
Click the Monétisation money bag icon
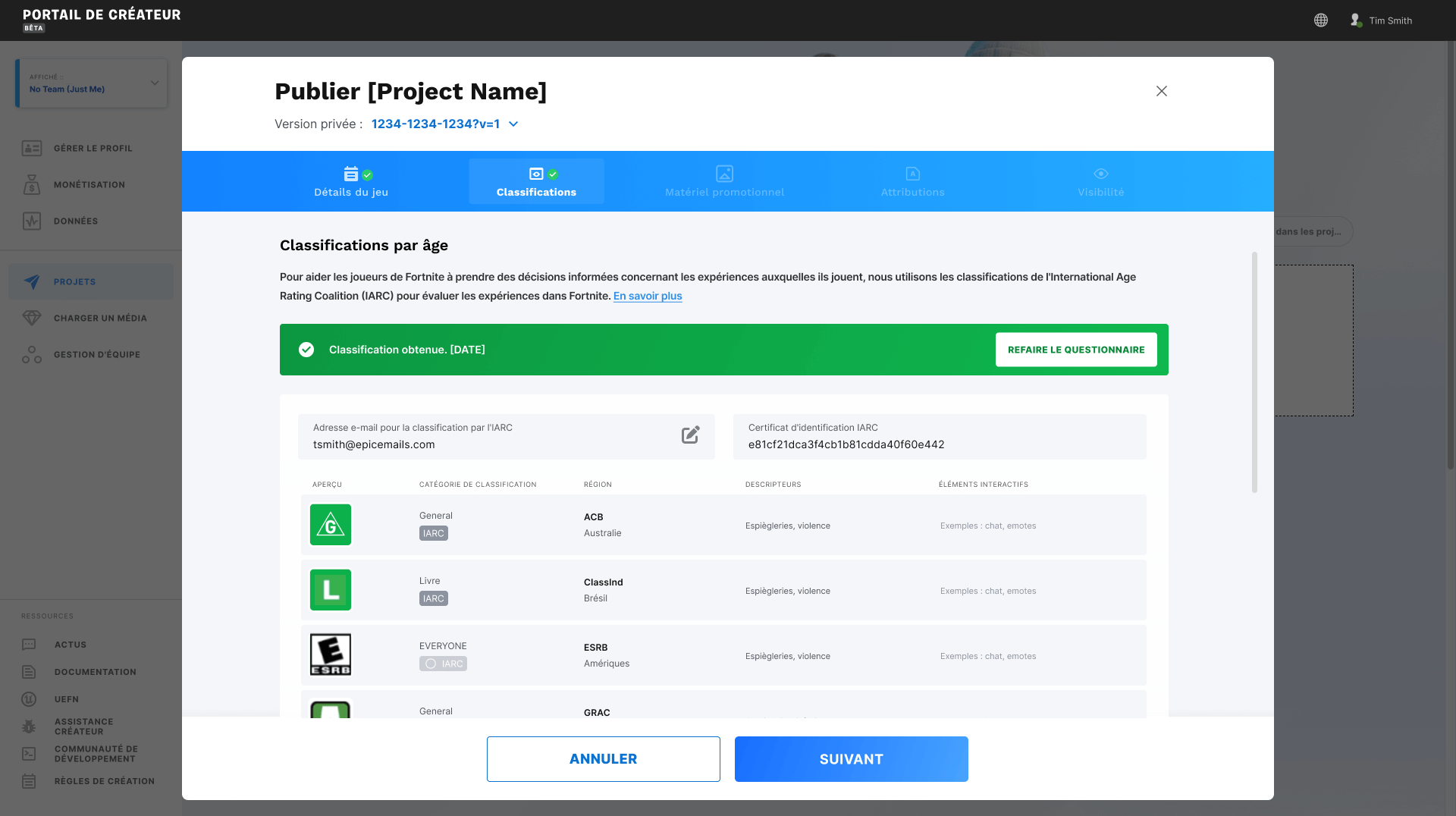(32, 184)
